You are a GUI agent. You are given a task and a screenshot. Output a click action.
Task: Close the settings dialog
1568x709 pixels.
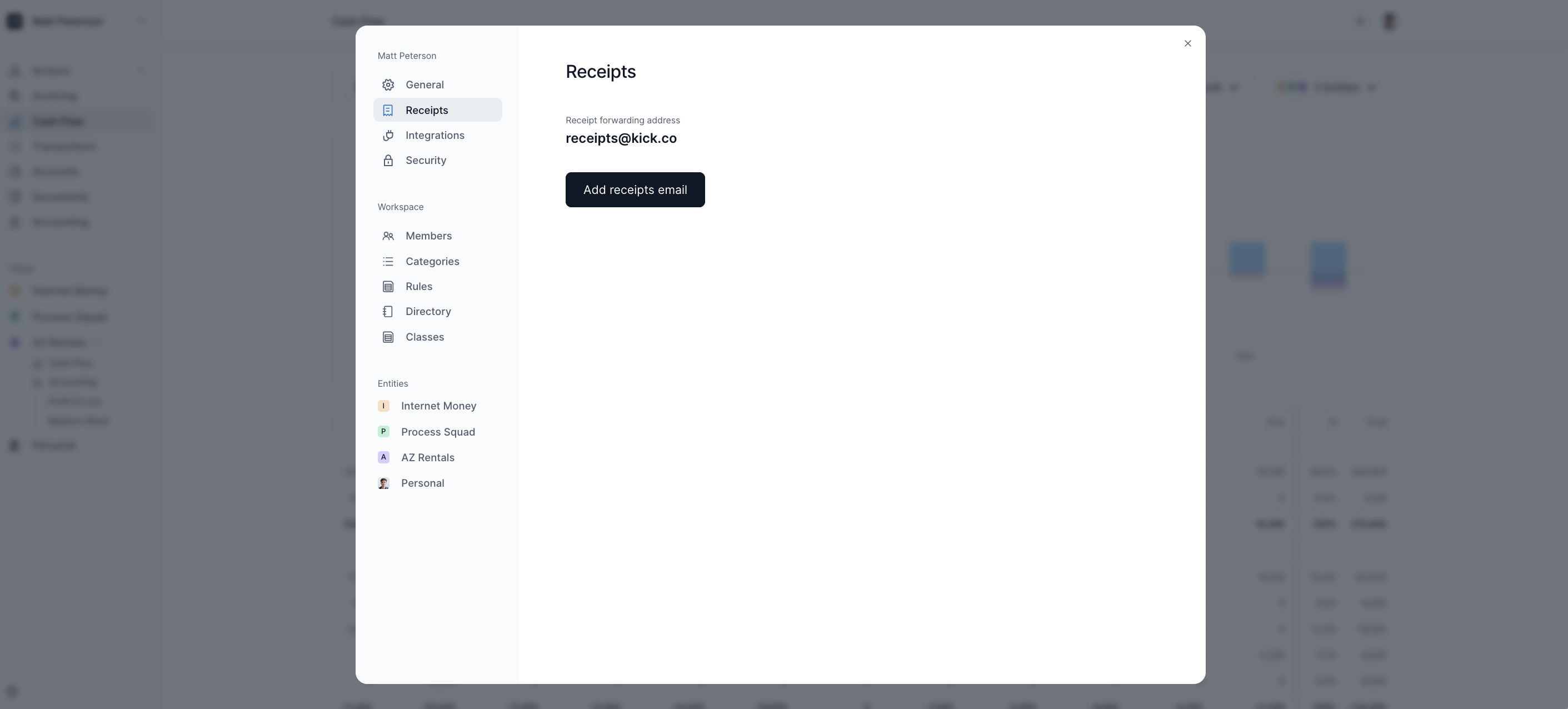[x=1187, y=43]
